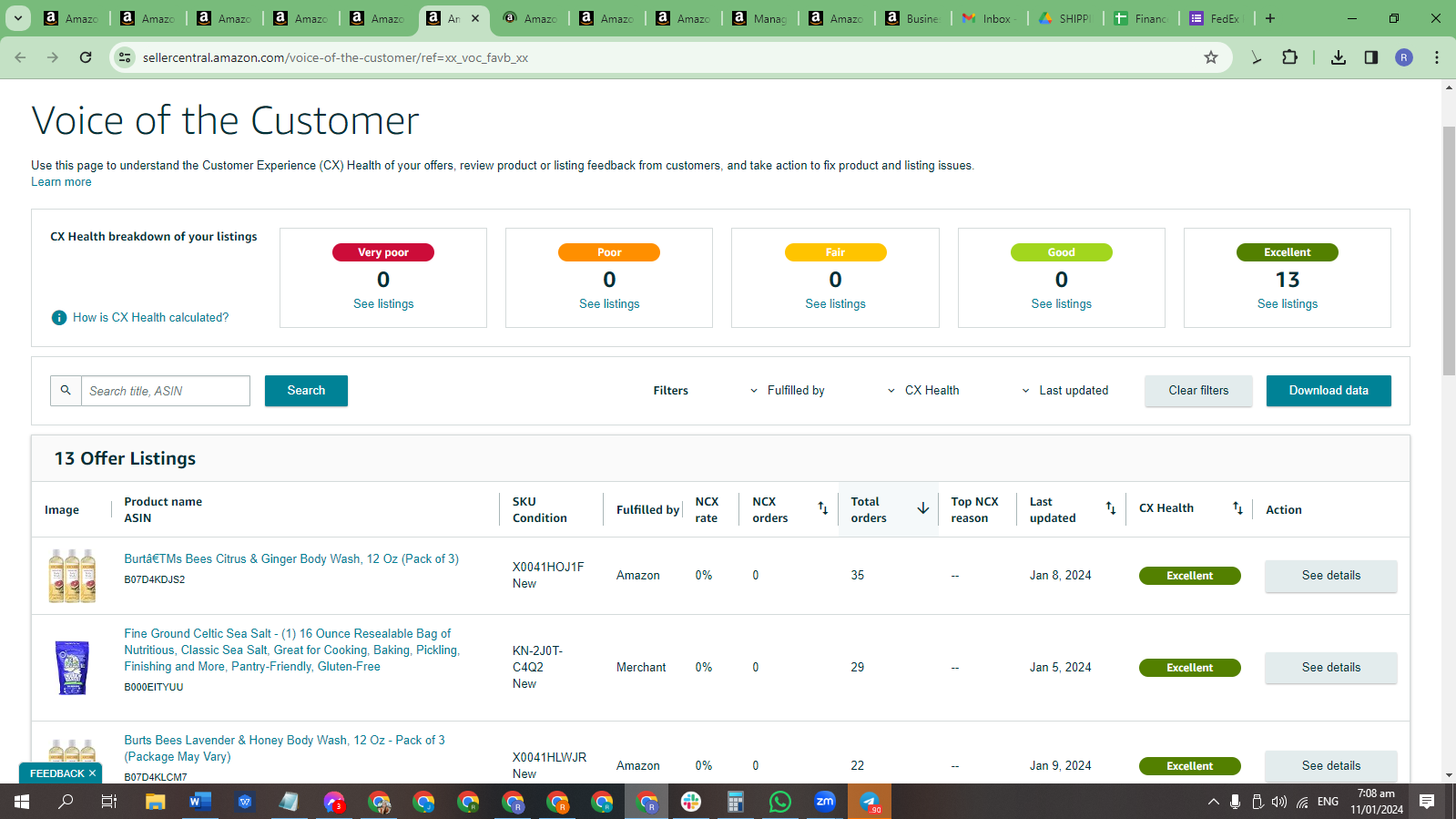Screen dimensions: 1456x819
Task: Sort listings by the CX Health arrows
Action: (x=1237, y=508)
